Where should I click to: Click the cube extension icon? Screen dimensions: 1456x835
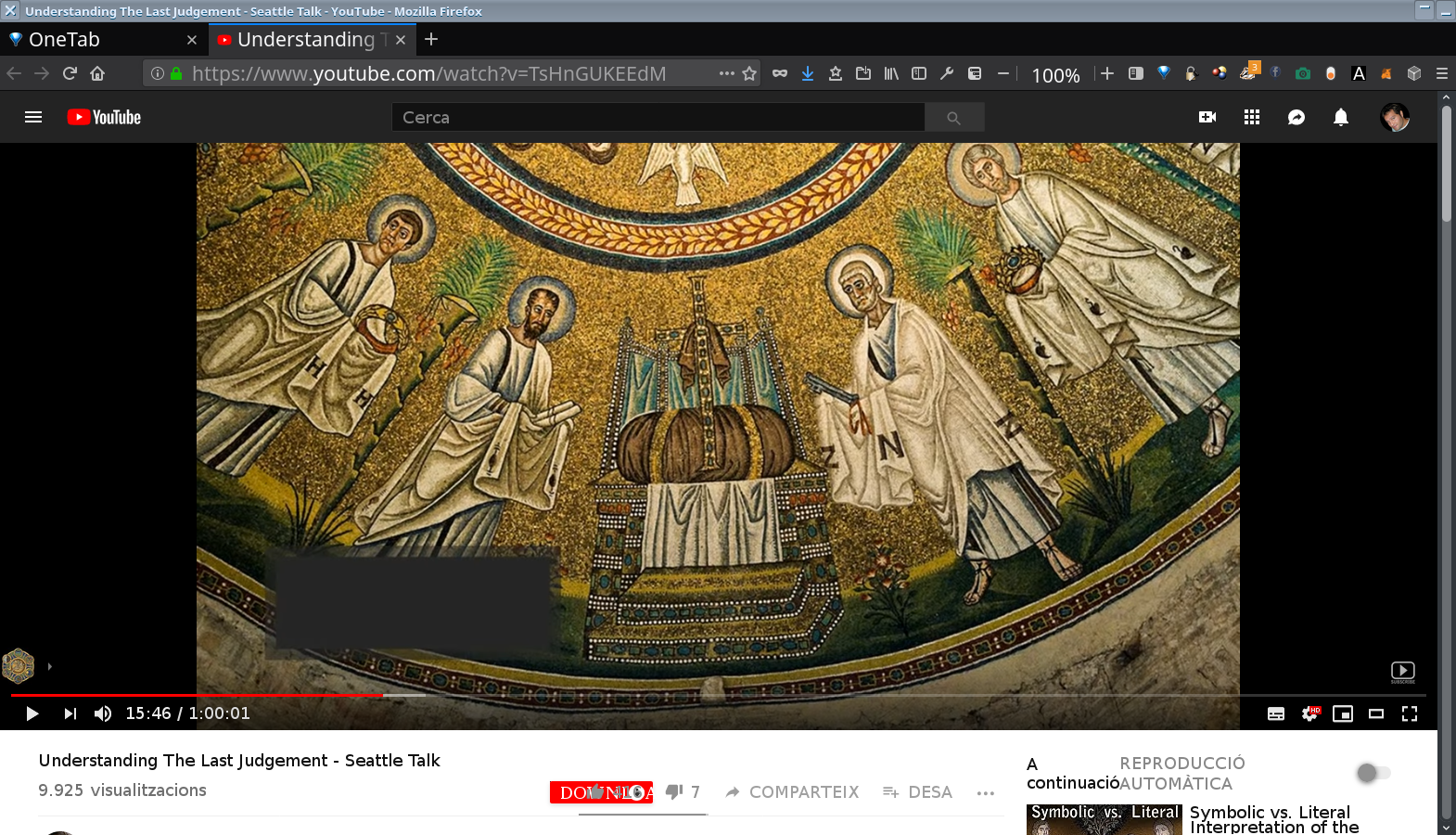(x=1414, y=73)
